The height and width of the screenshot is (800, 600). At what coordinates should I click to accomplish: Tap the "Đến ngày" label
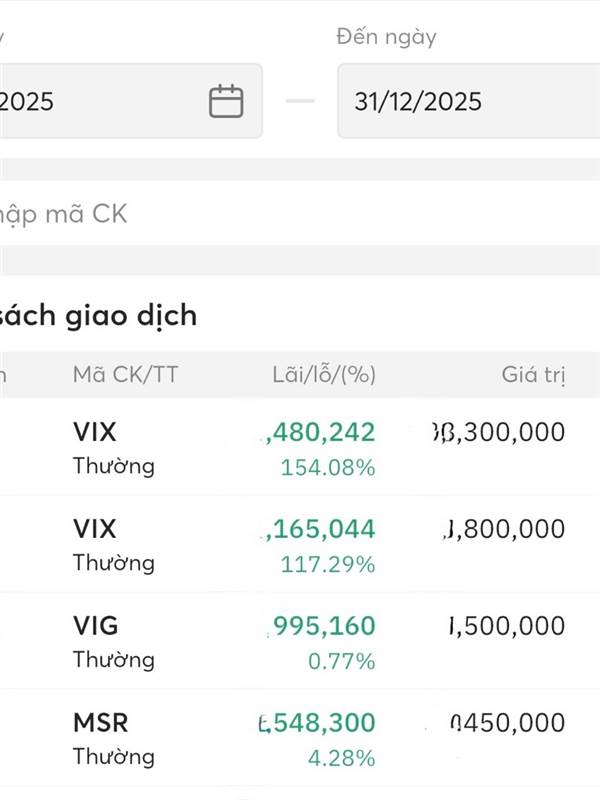pos(386,37)
